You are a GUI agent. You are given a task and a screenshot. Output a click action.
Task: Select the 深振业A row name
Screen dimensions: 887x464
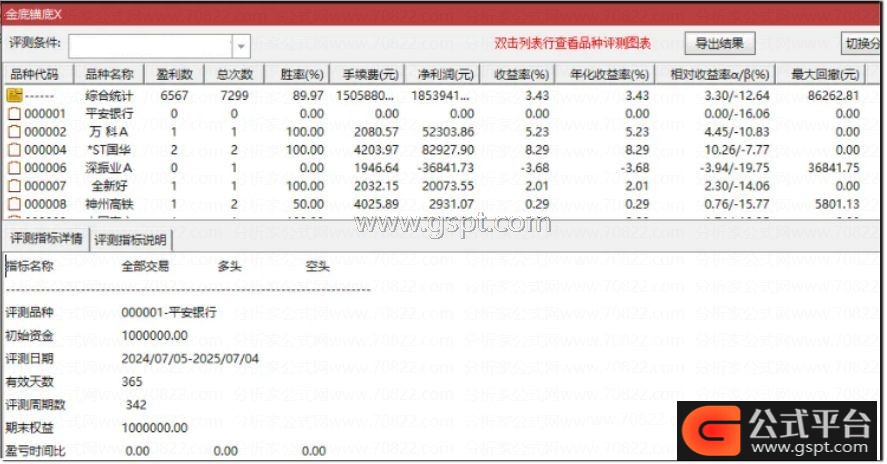pos(109,168)
